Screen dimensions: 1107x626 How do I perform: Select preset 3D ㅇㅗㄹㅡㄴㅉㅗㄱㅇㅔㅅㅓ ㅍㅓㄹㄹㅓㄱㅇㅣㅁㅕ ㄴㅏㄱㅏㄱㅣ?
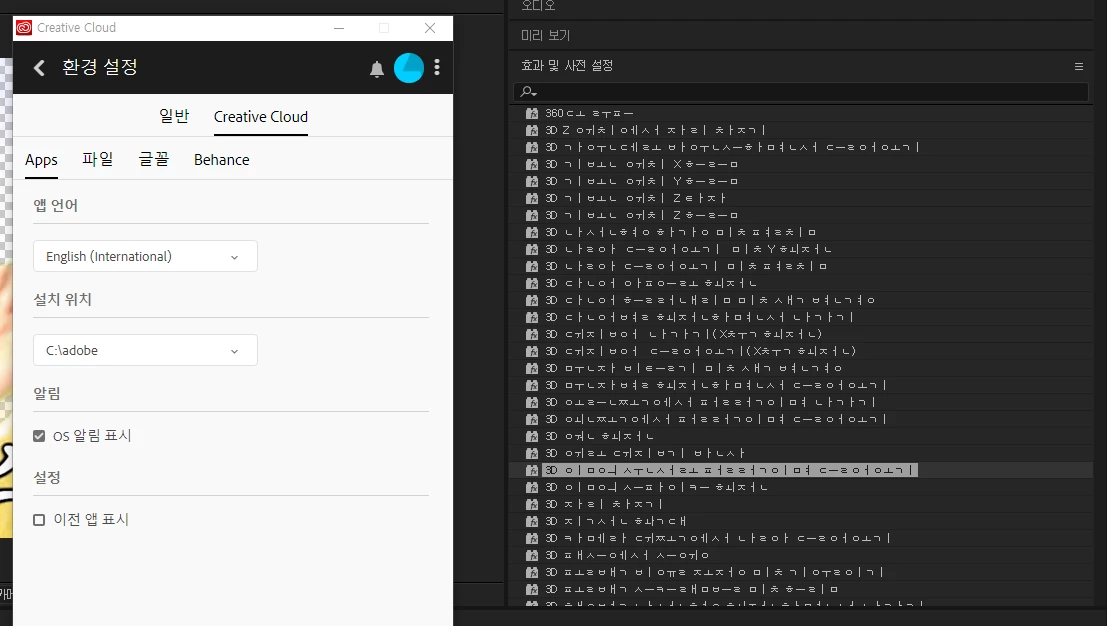(710, 402)
